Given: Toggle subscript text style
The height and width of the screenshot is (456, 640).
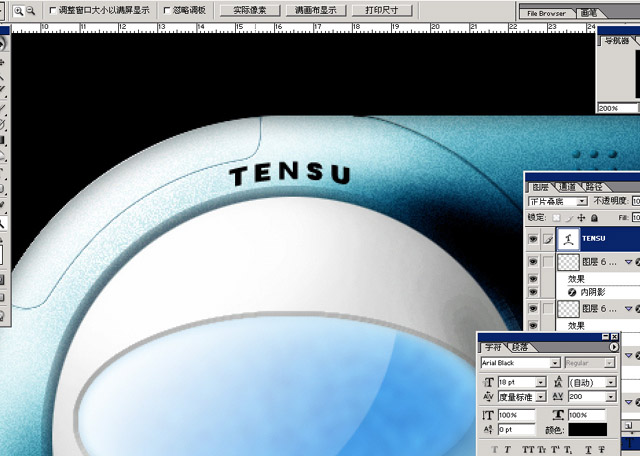Looking at the screenshot, I should [568, 450].
